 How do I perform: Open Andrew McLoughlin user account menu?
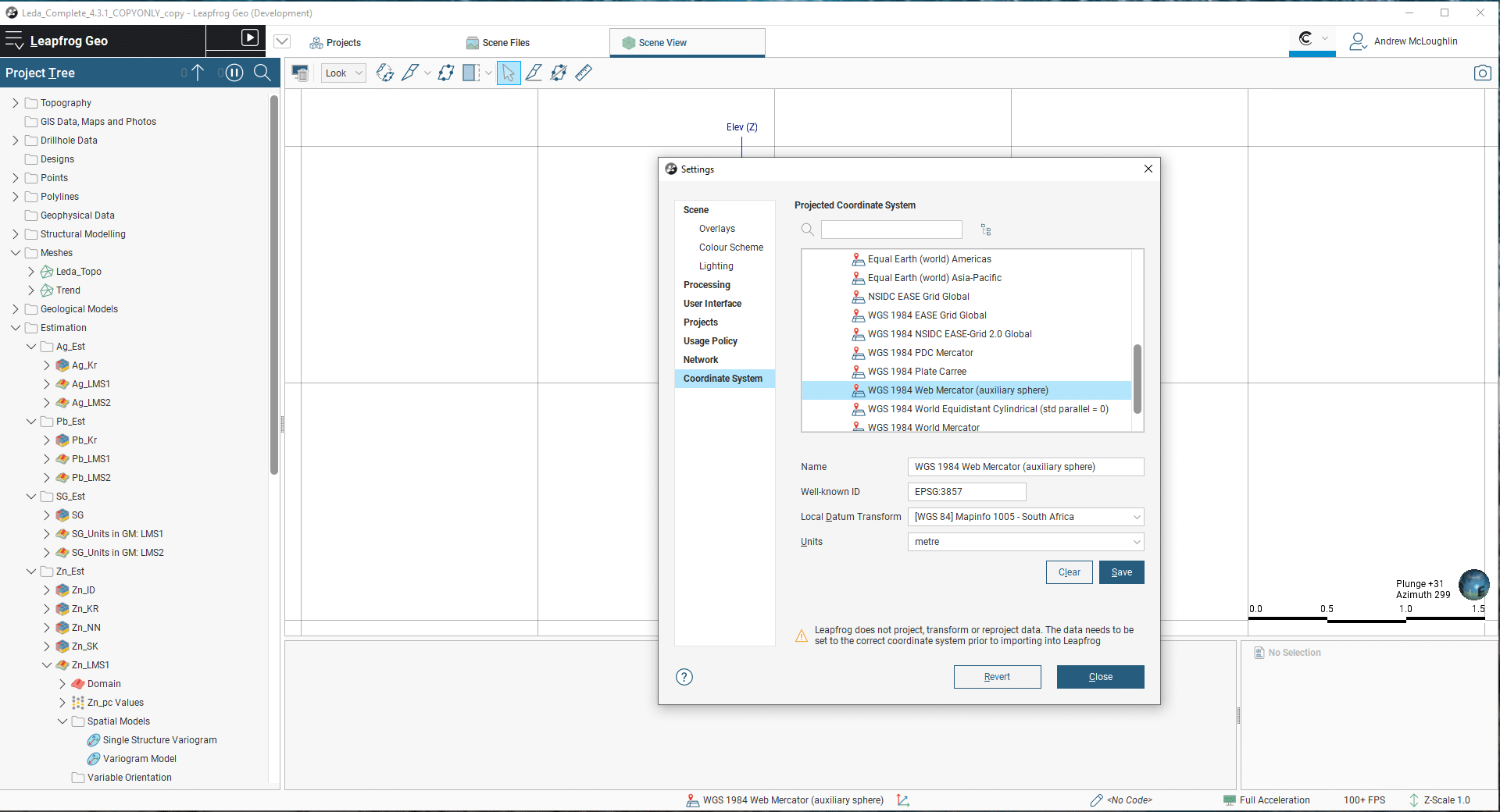(1403, 41)
